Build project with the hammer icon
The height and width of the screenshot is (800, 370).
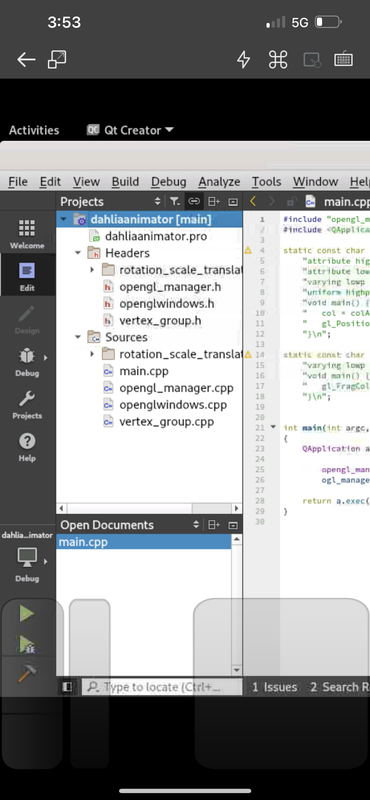coord(27,673)
